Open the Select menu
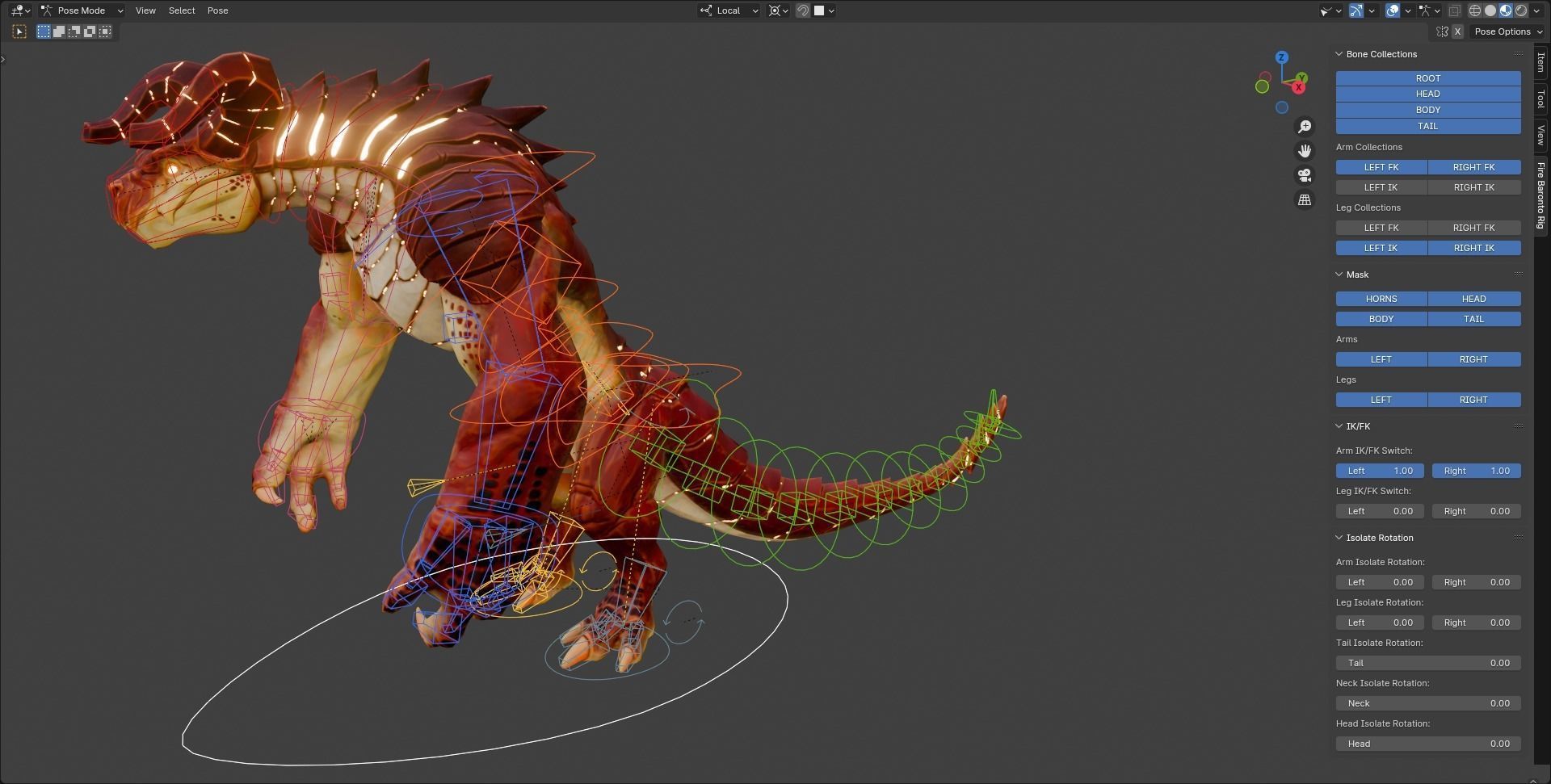The height and width of the screenshot is (784, 1551). click(x=182, y=10)
